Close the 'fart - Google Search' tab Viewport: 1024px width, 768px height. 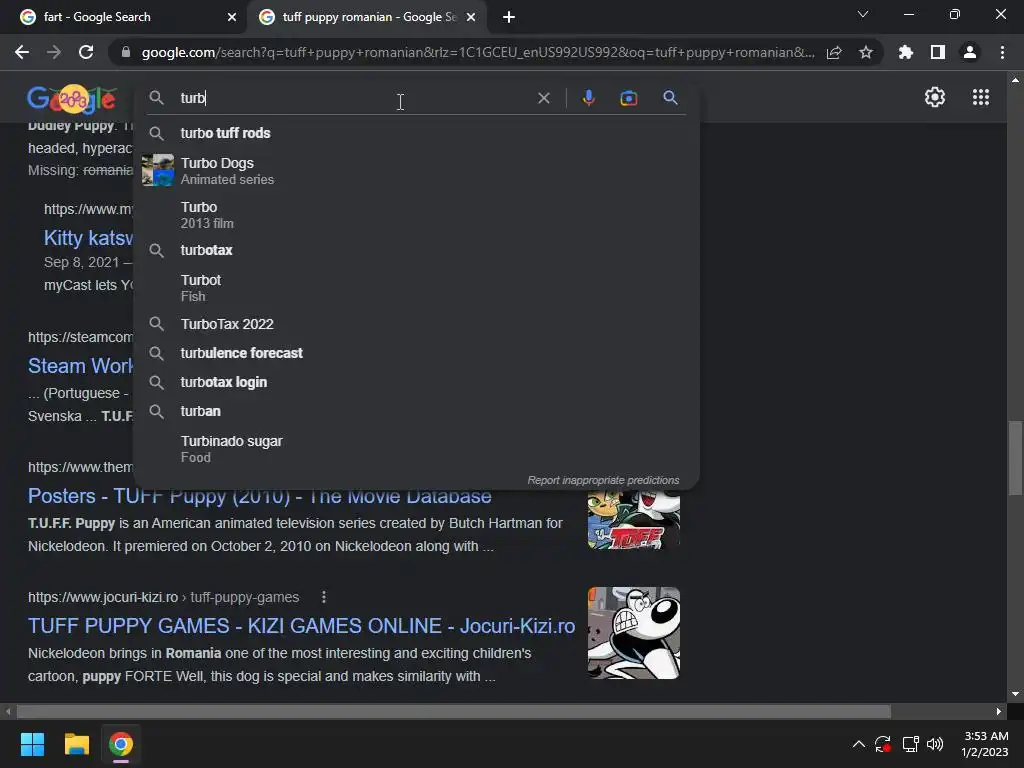click(232, 17)
